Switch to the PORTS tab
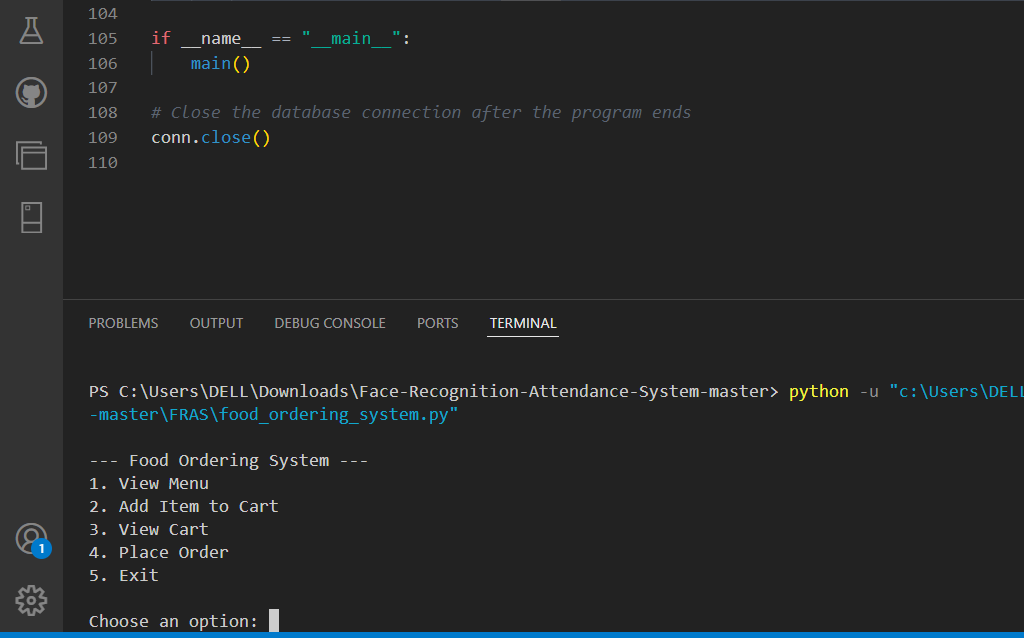Screen dimensions: 1024x638 tap(438, 323)
